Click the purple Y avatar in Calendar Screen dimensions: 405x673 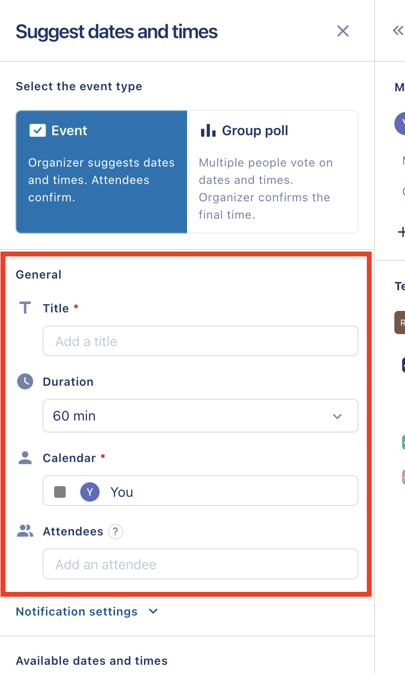pyautogui.click(x=90, y=492)
